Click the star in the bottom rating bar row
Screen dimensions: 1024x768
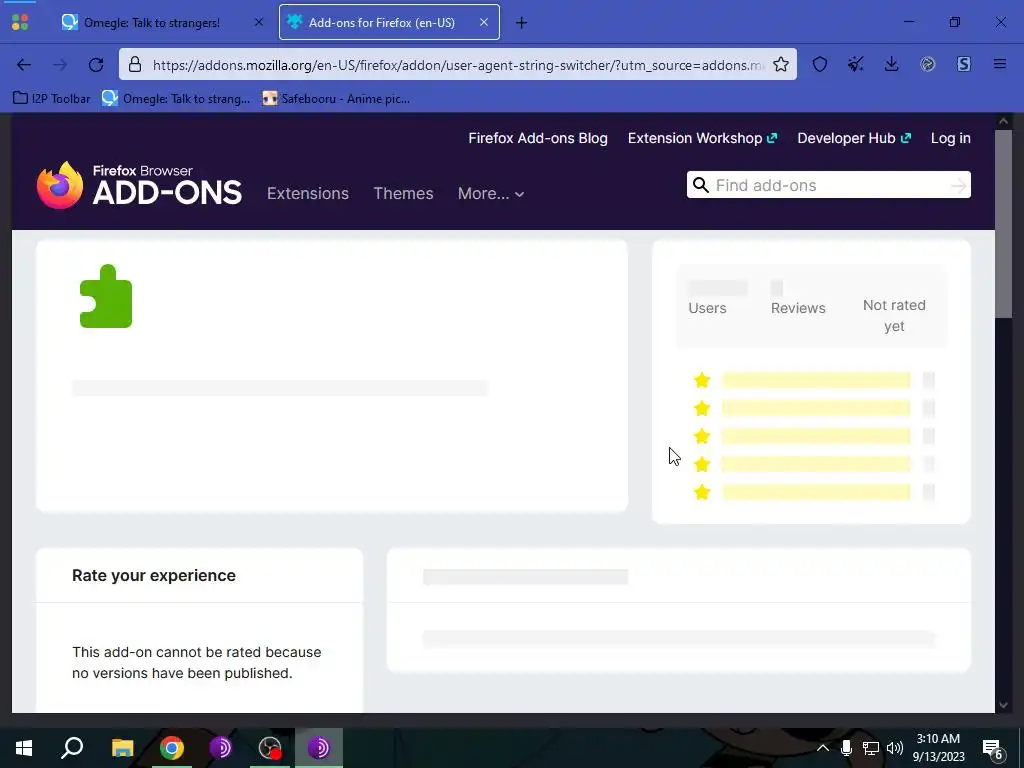[702, 492]
